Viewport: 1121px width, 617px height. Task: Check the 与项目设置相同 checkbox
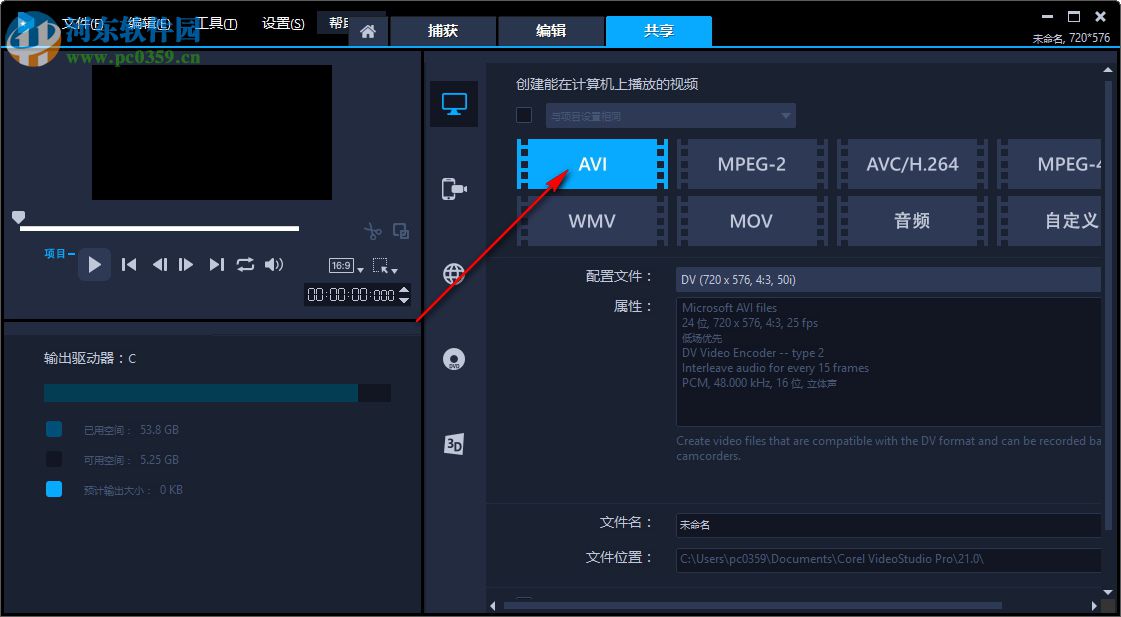pyautogui.click(x=524, y=115)
